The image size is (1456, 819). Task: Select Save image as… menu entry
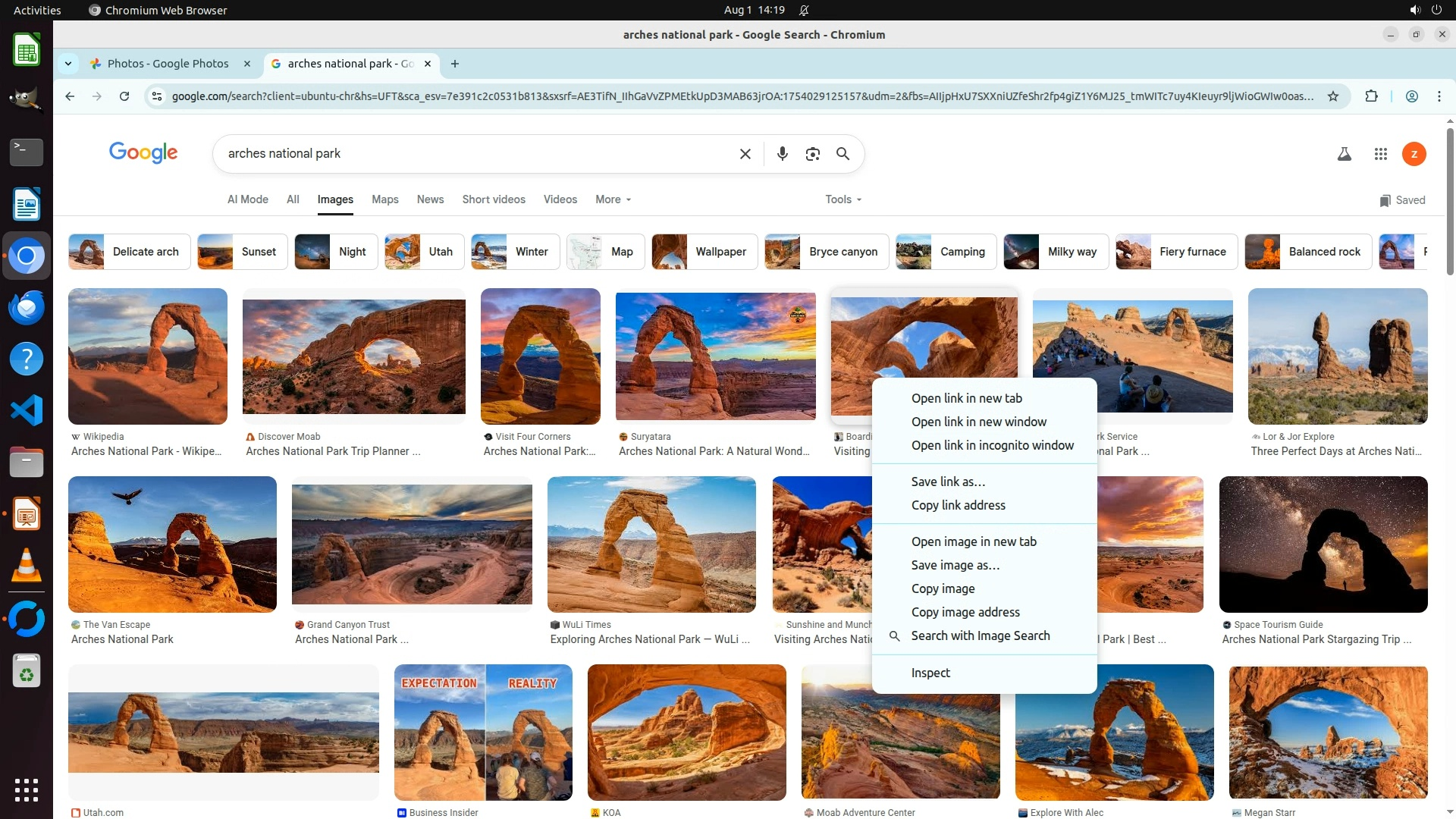click(955, 565)
